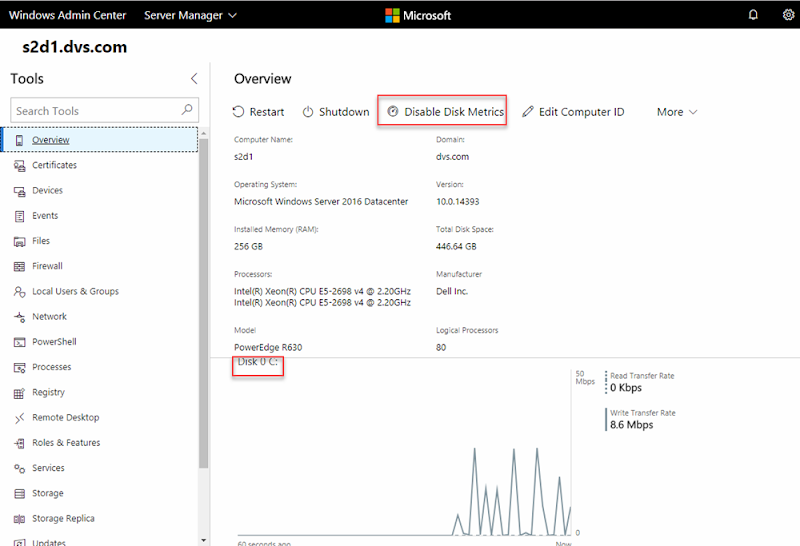Click the Remote Desktop icon in sidebar
The width and height of the screenshot is (800, 546).
pos(19,418)
